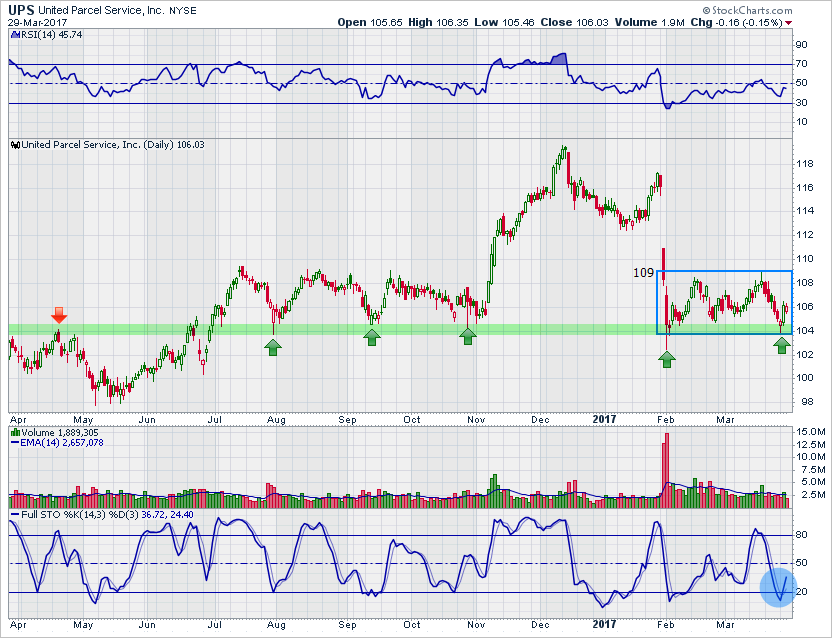Viewport: 832px width, 638px height.
Task: Click the Dec label under the stochastic panel
Action: [x=540, y=625]
